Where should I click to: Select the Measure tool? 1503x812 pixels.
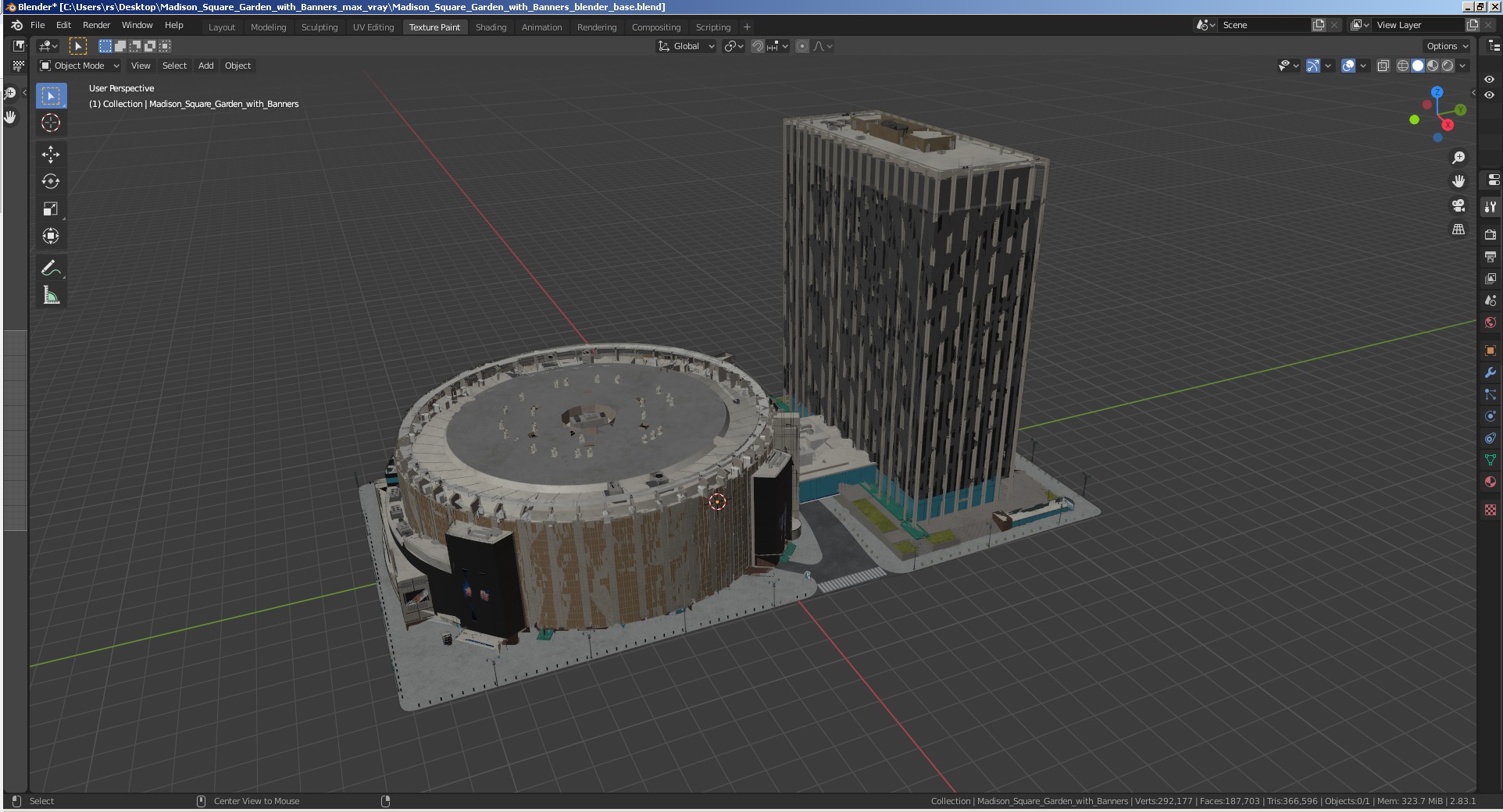51,295
